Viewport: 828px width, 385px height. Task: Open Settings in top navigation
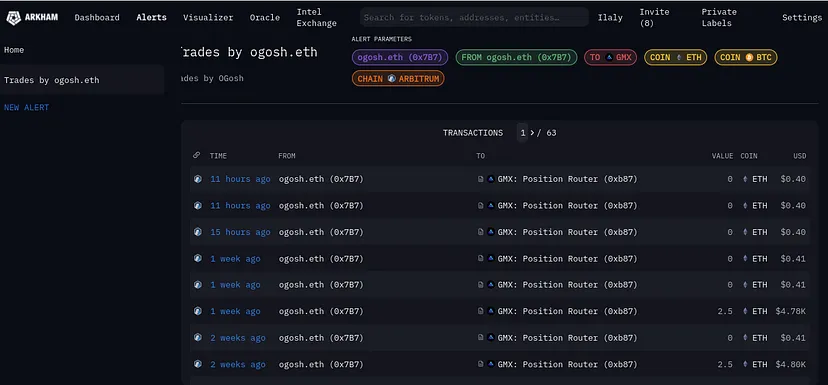tap(802, 17)
